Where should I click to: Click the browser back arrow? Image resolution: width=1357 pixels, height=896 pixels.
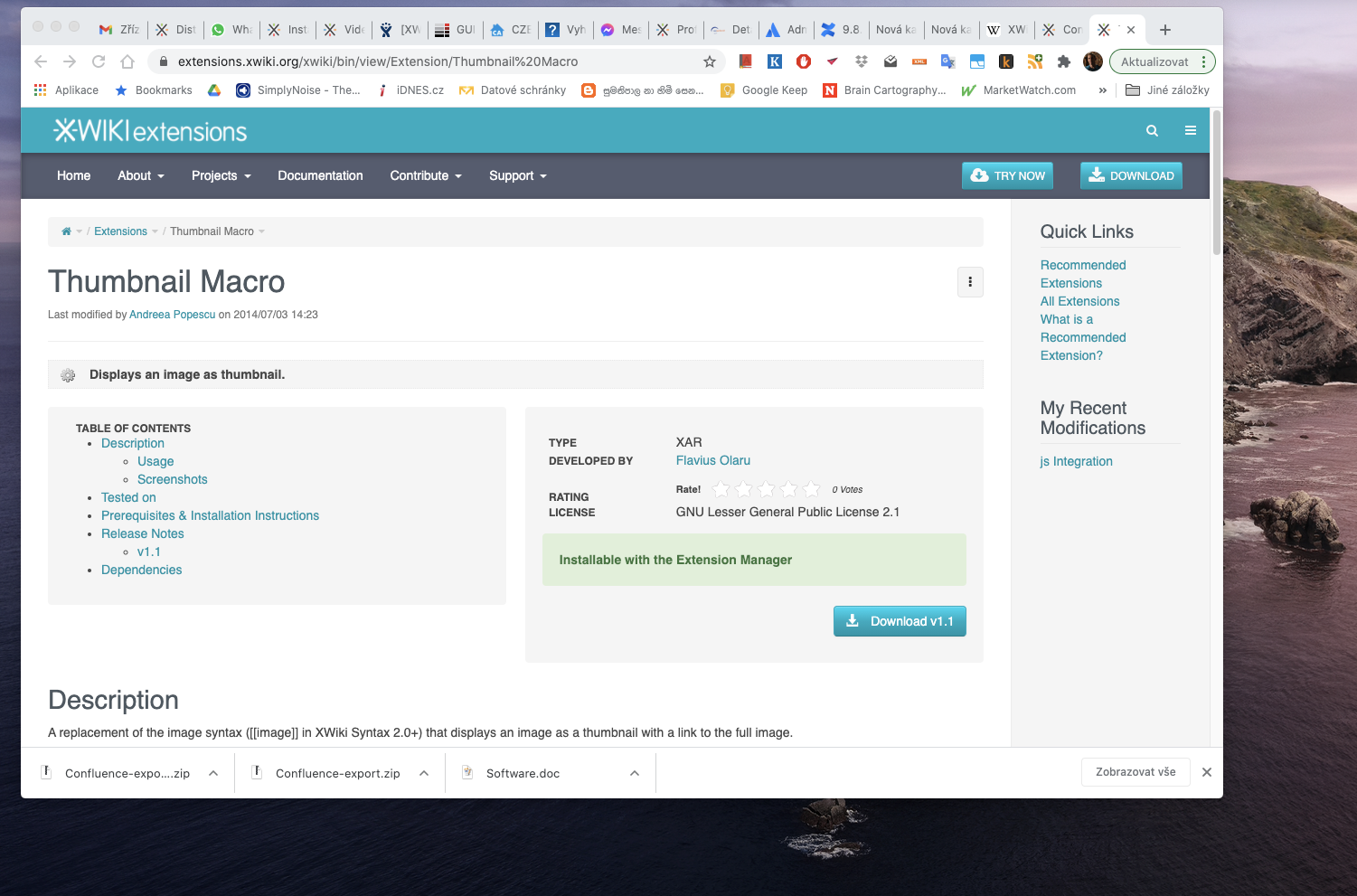tap(40, 61)
